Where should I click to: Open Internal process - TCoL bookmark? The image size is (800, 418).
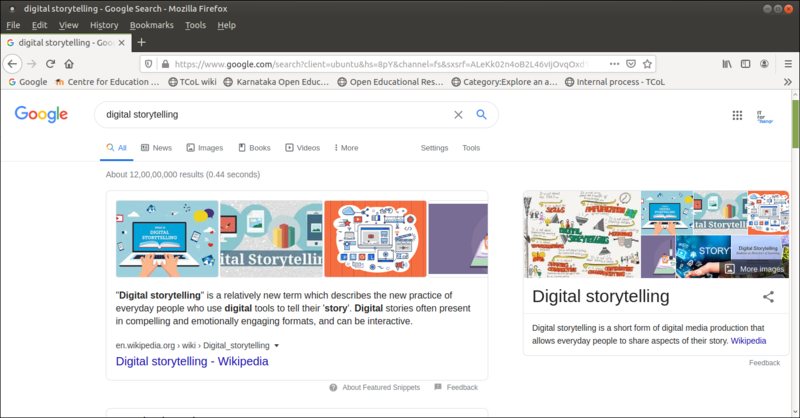click(615, 82)
